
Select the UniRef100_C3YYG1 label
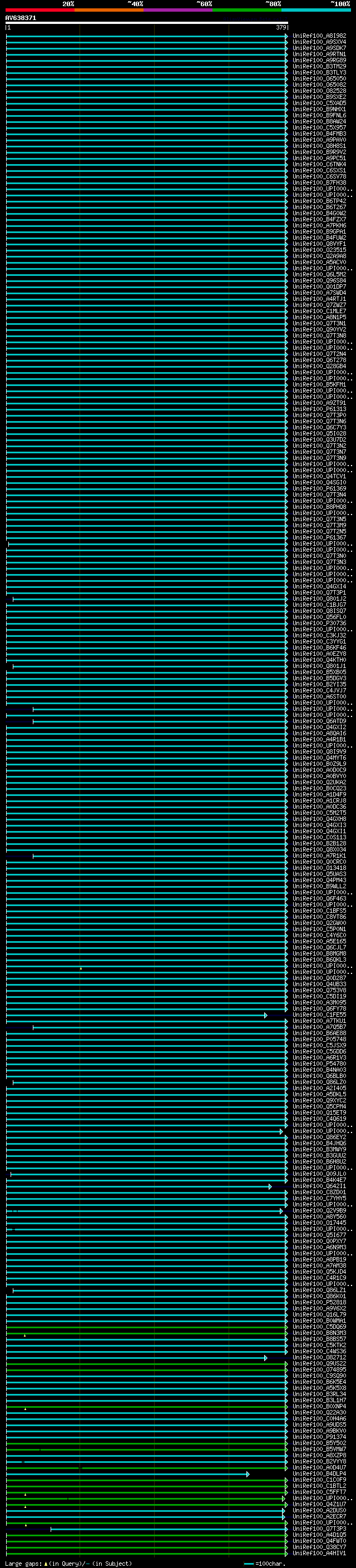pos(319,641)
